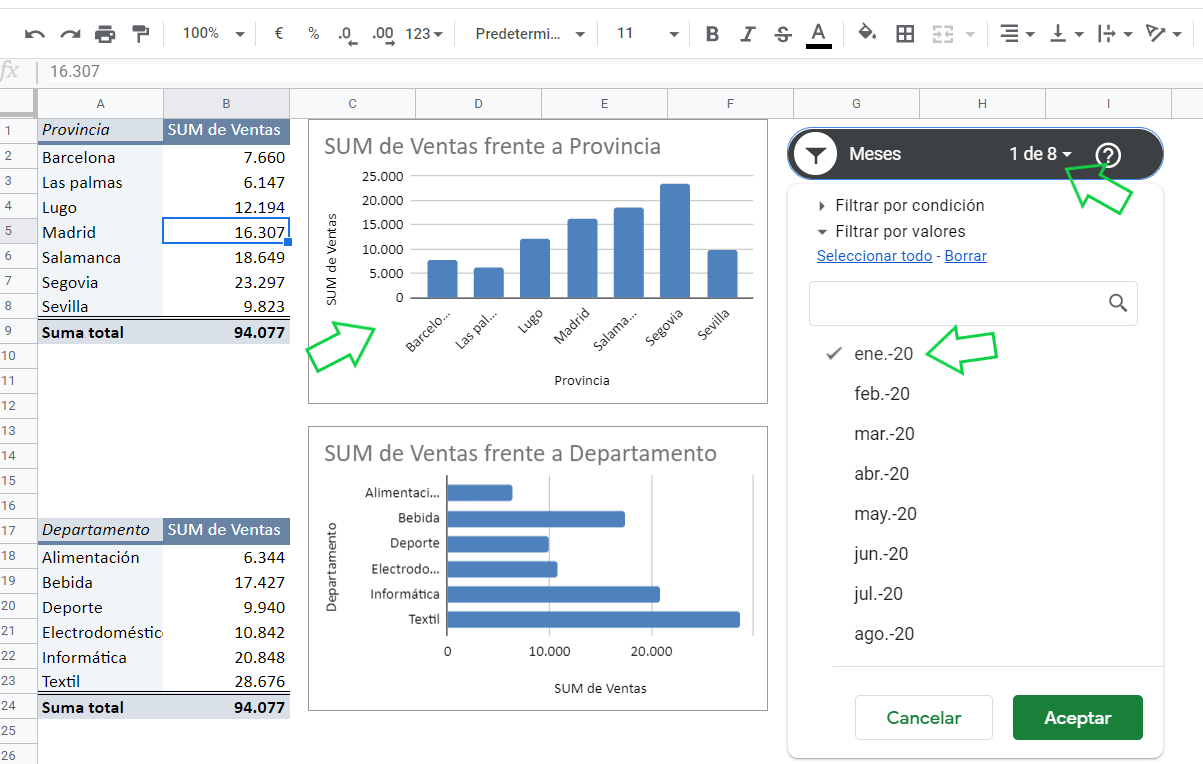Open the vertical align dropdown

pos(1066,34)
